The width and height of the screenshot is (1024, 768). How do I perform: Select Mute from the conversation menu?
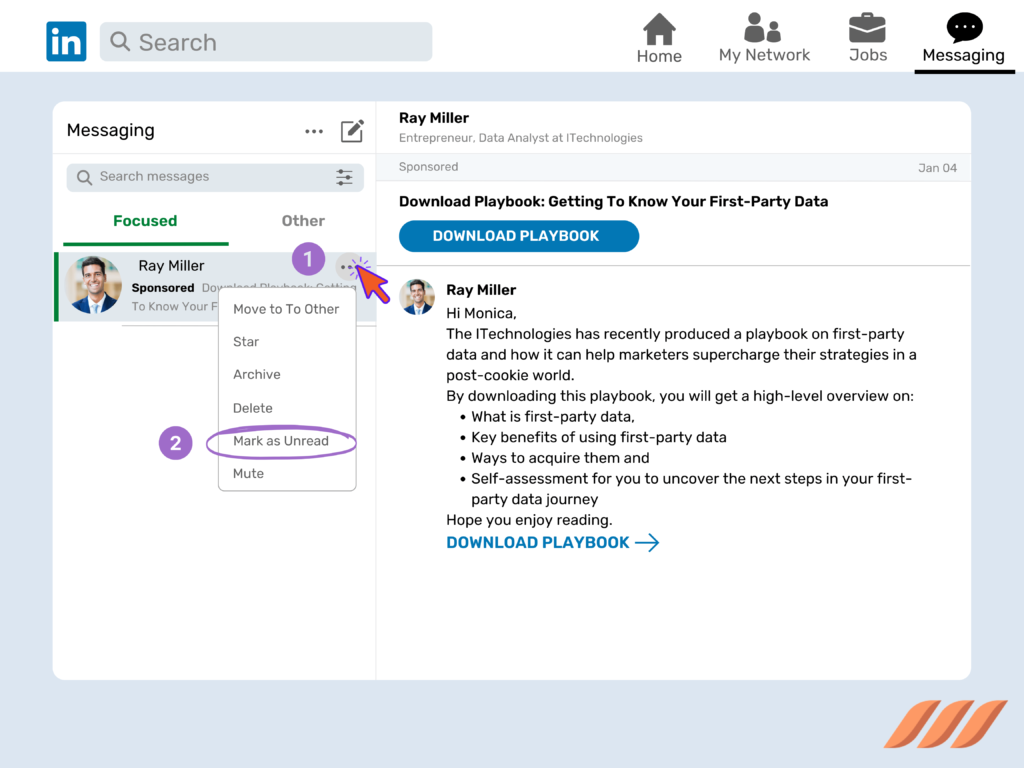pyautogui.click(x=248, y=473)
